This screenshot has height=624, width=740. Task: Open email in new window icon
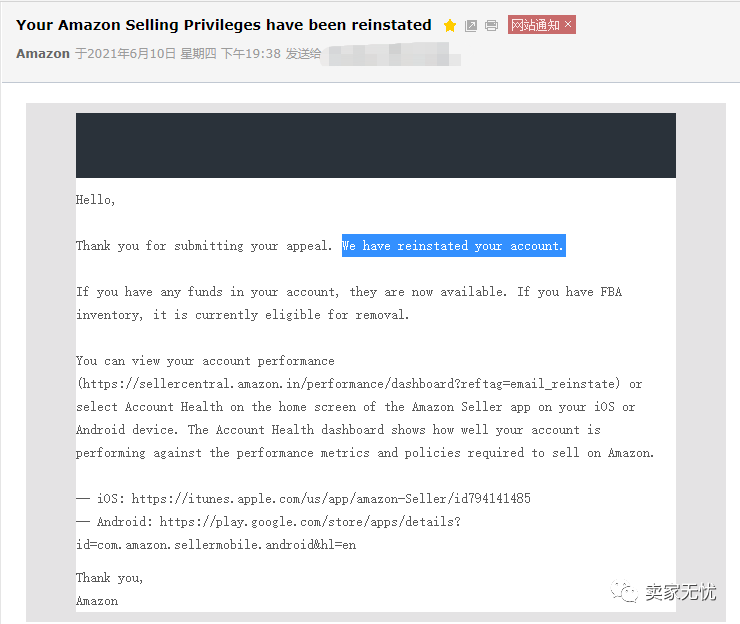coord(471,25)
